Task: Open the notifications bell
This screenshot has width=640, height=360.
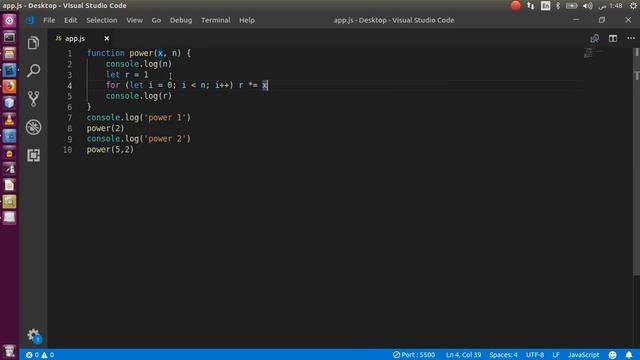Action: (x=629, y=355)
